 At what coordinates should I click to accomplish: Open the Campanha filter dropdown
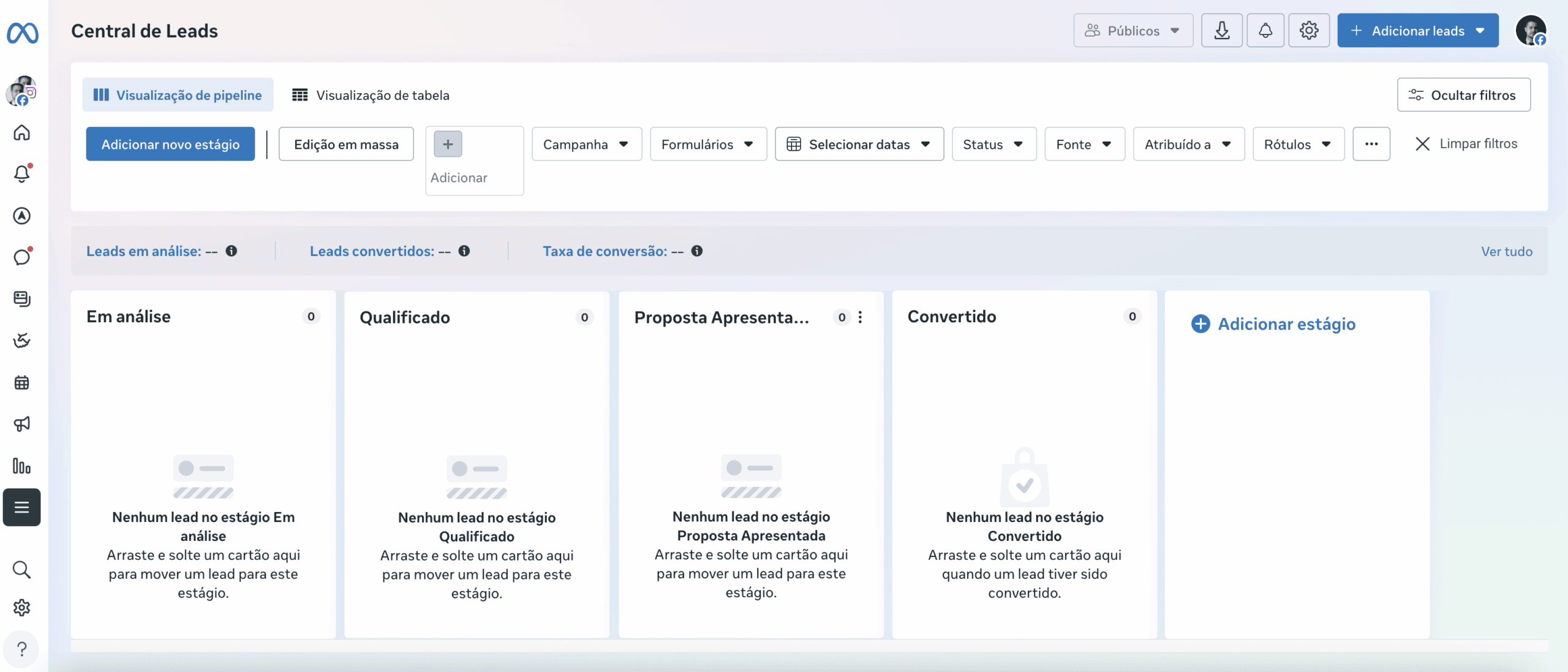(587, 145)
